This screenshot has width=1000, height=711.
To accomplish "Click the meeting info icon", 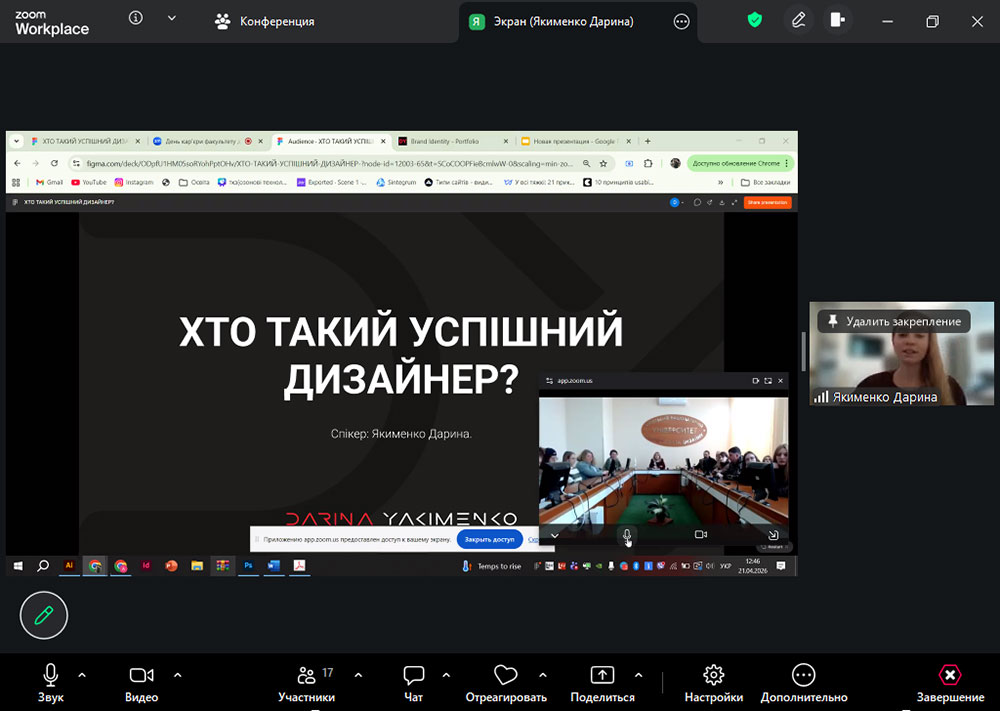I will 136,19.
